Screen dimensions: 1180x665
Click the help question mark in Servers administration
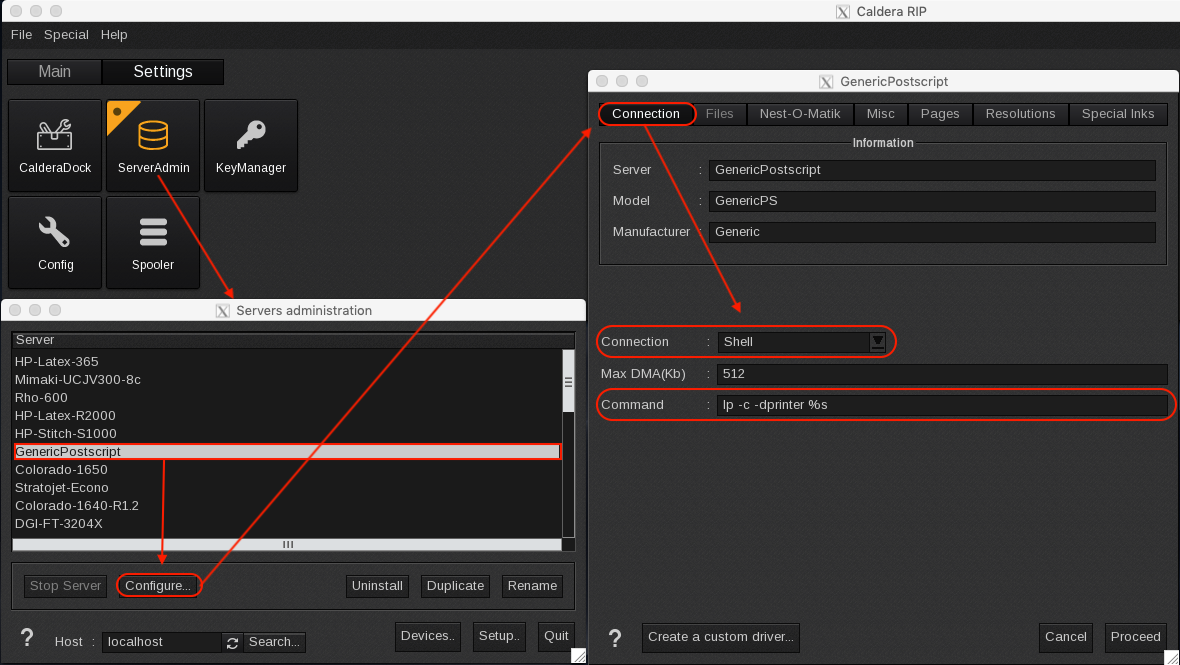point(26,638)
